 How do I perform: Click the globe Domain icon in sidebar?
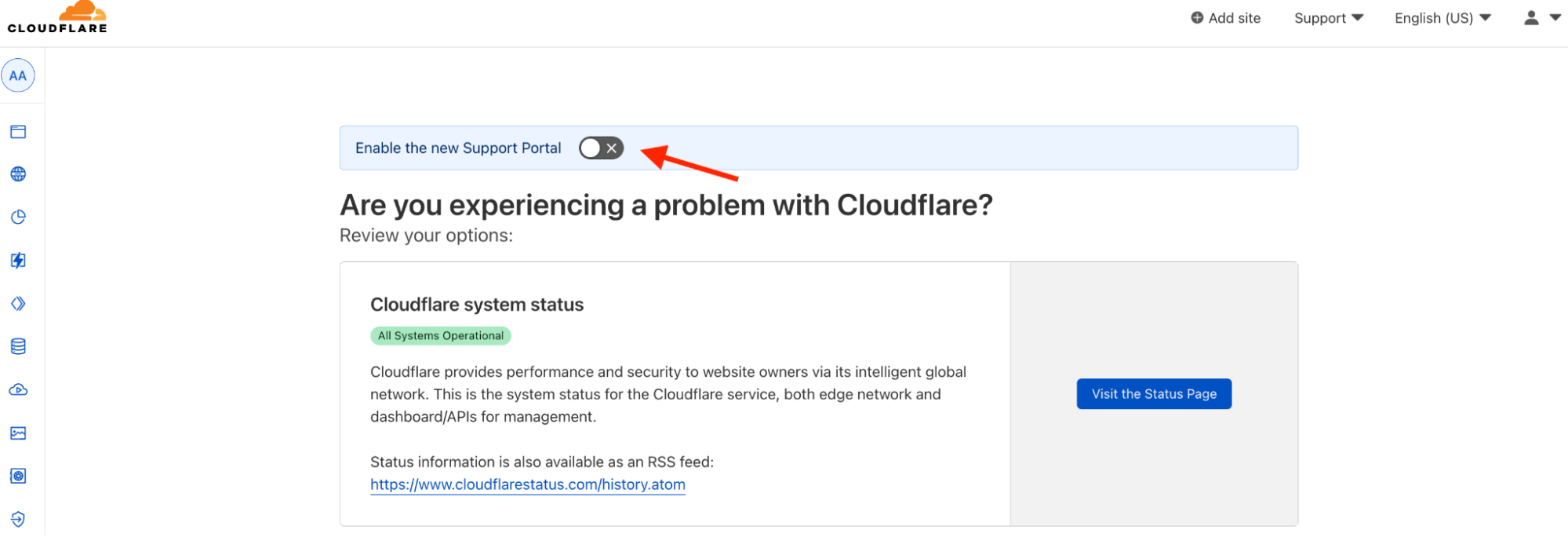click(18, 174)
